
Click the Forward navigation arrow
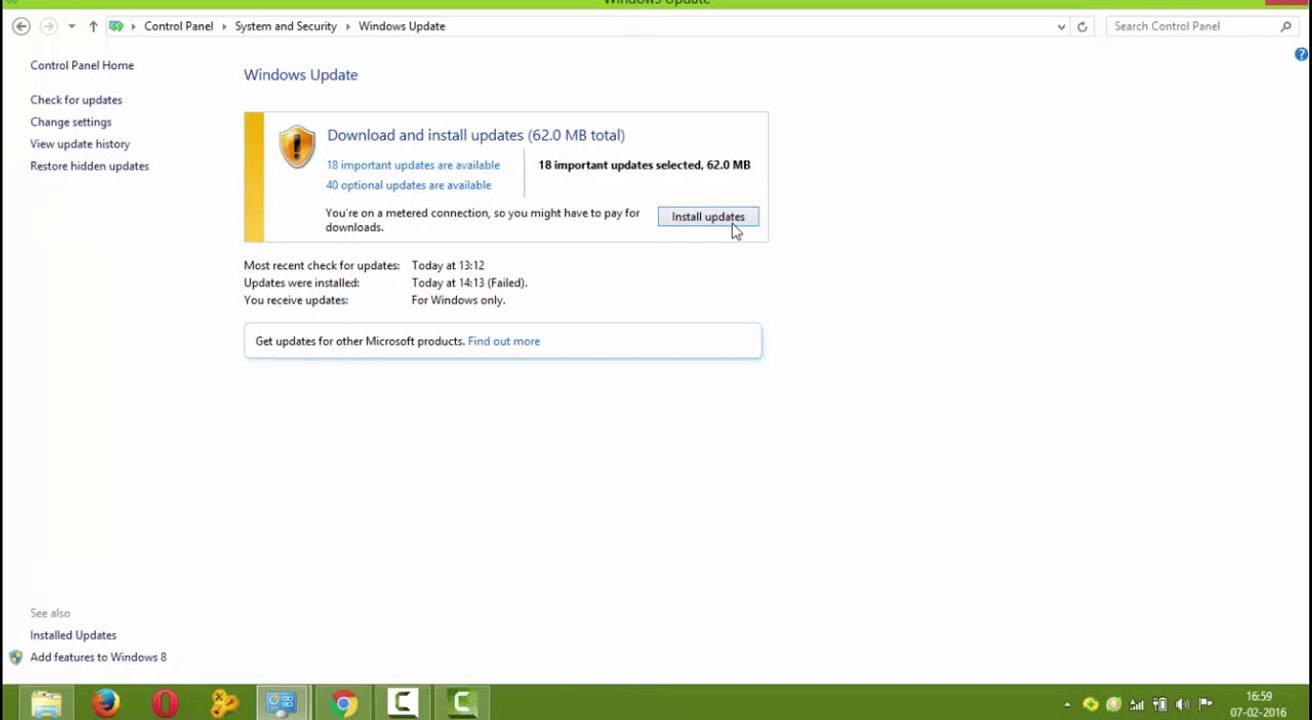pyautogui.click(x=48, y=26)
